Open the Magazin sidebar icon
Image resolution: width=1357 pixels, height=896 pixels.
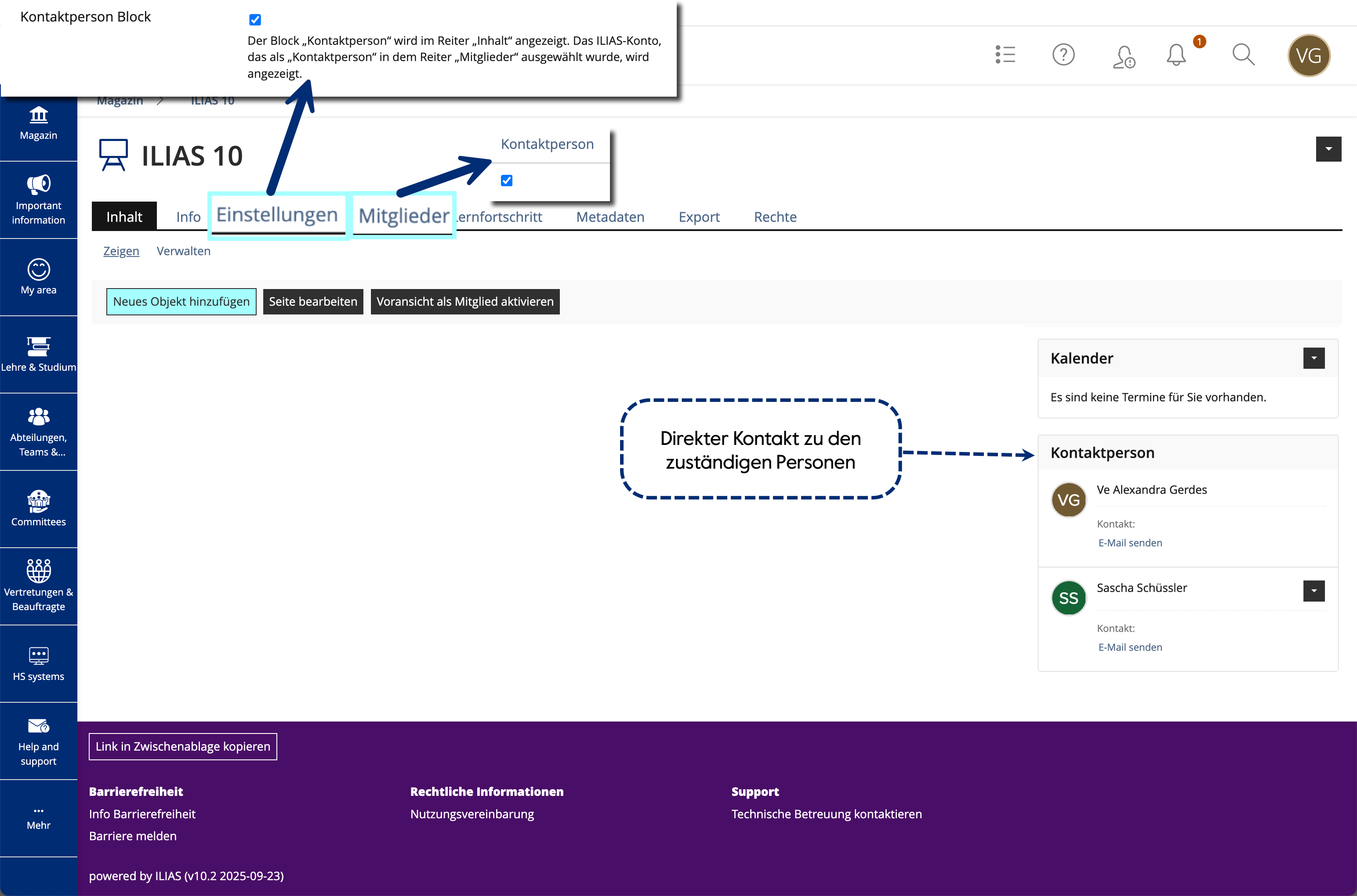pyautogui.click(x=38, y=116)
